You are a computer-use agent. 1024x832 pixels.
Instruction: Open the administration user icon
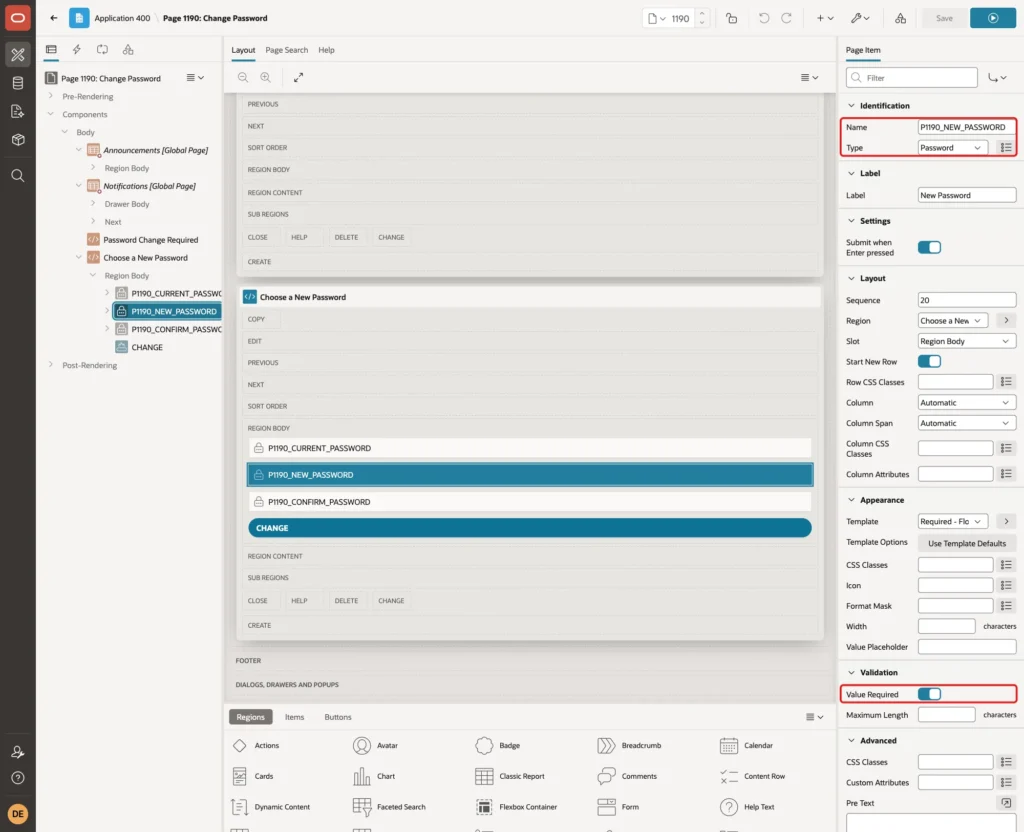click(x=18, y=752)
